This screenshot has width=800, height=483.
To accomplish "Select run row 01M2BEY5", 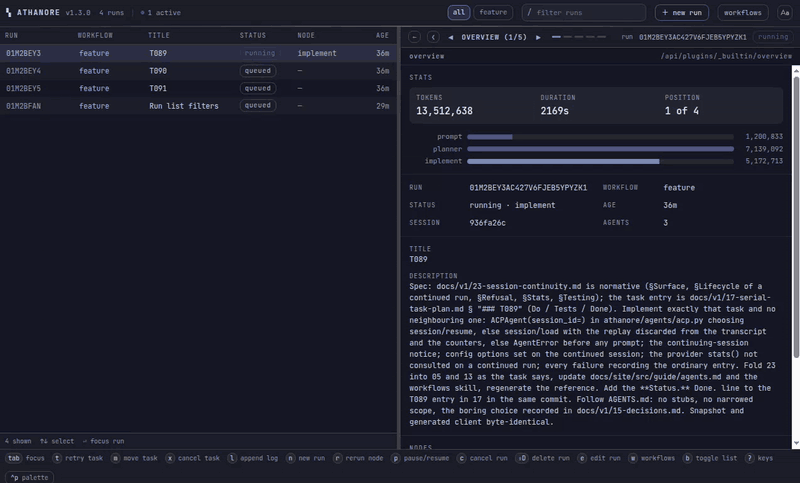I will click(198, 88).
